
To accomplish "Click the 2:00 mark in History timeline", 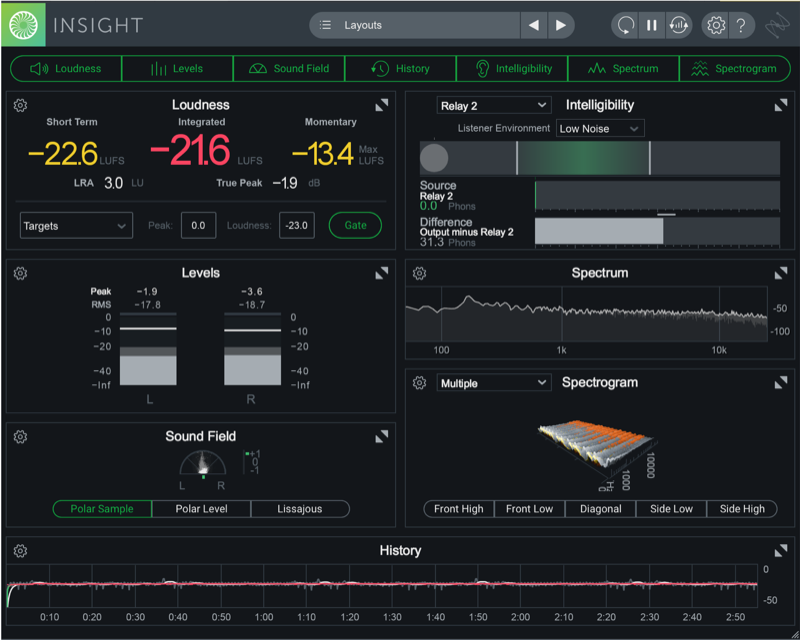I will [520, 617].
